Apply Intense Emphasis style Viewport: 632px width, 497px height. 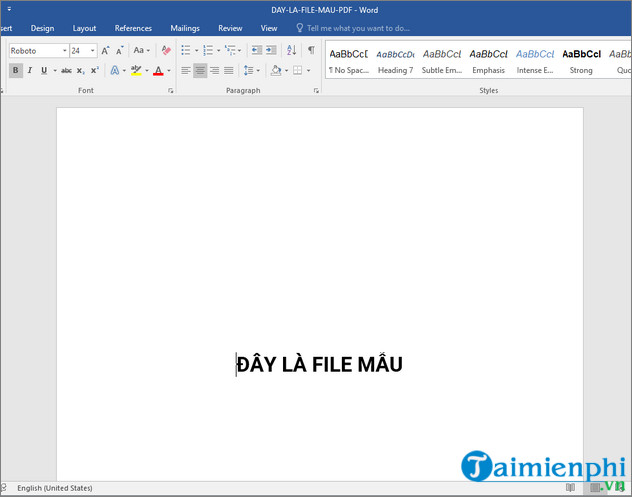tap(535, 61)
